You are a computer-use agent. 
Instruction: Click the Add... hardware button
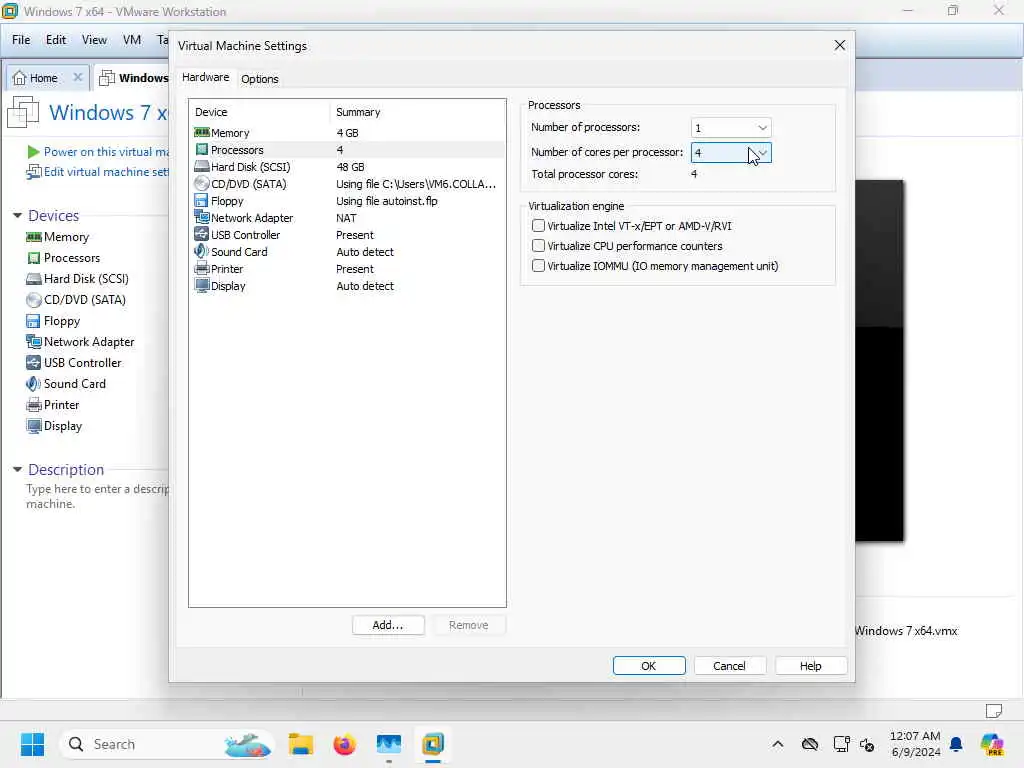388,625
